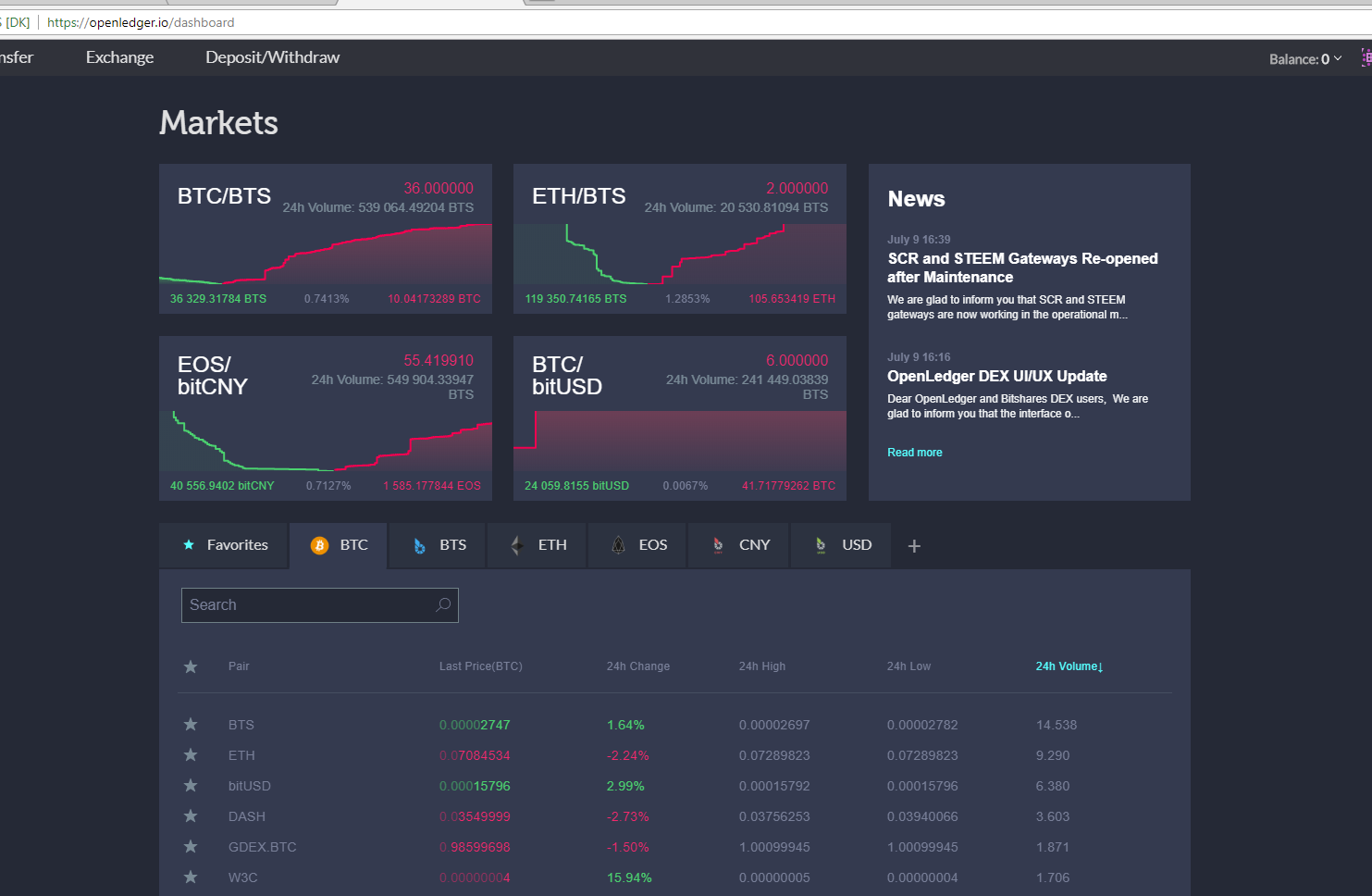
Task: Click the Ethereum icon on ETH tab
Action: pos(517,545)
